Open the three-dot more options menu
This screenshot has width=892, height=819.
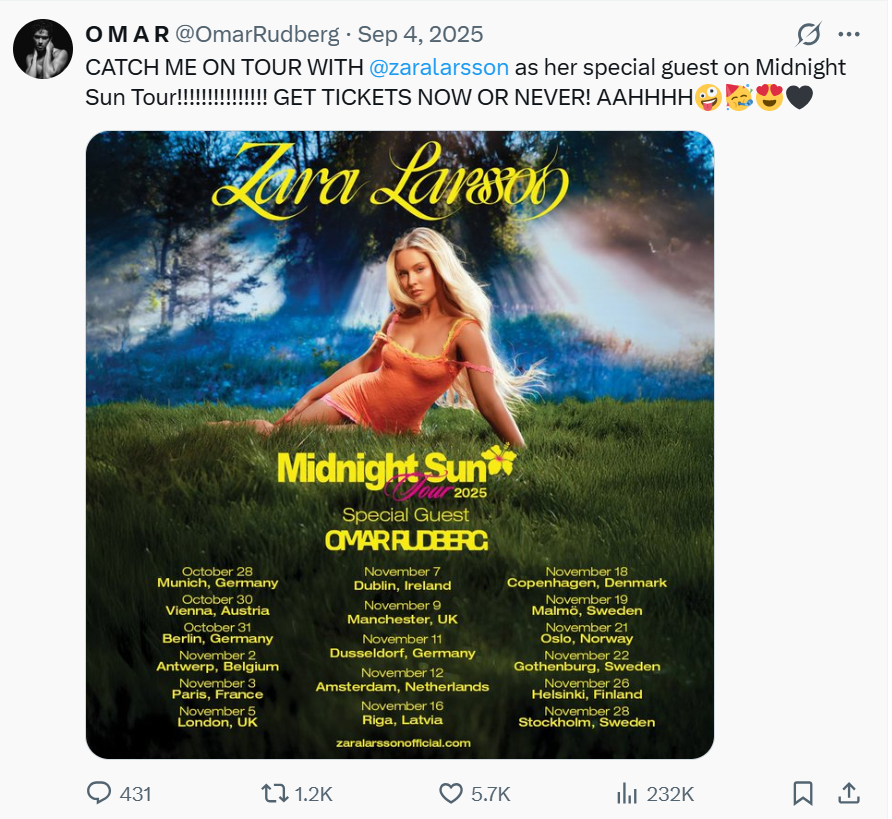(x=849, y=35)
